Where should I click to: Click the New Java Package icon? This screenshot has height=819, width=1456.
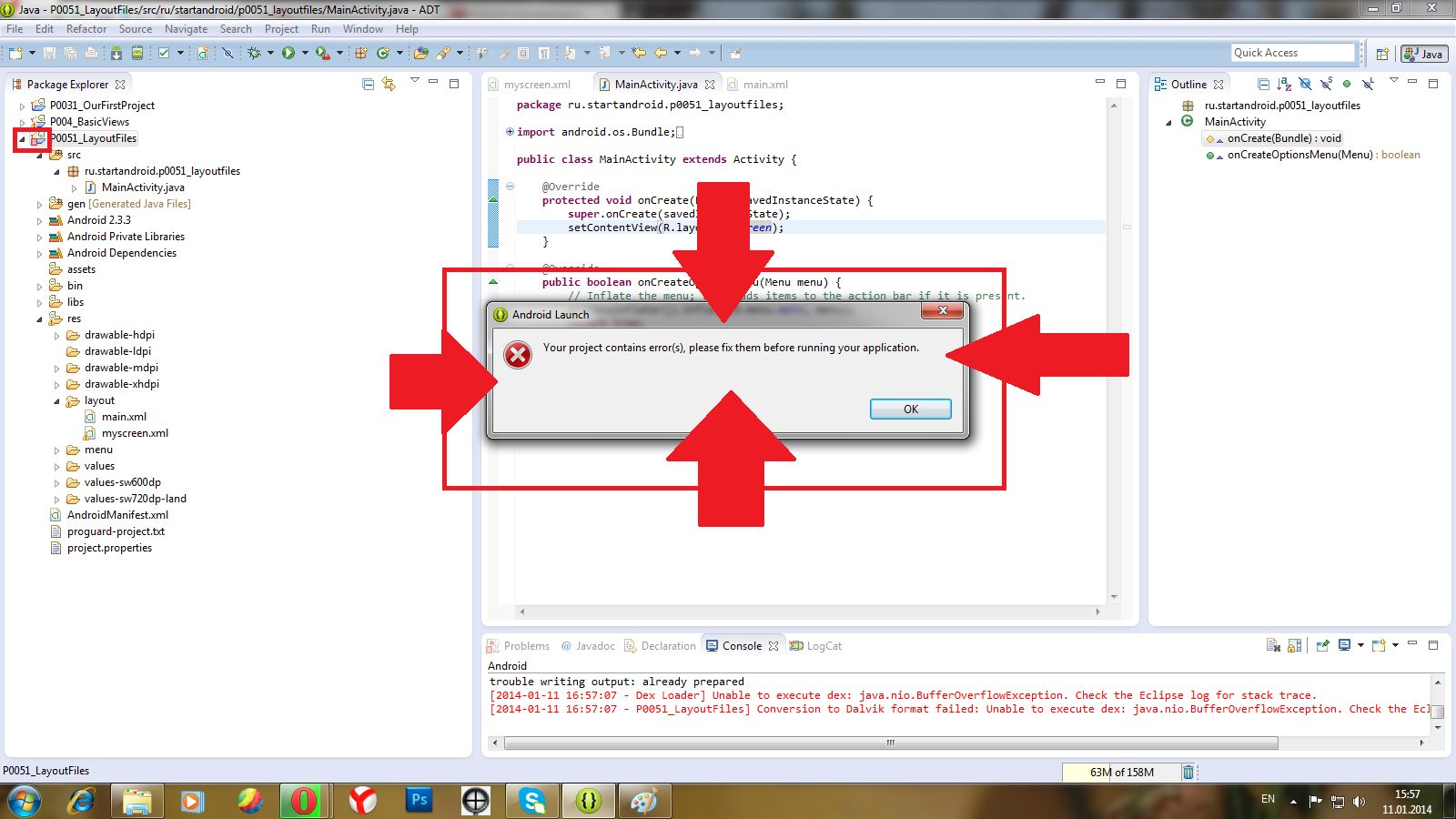click(361, 53)
